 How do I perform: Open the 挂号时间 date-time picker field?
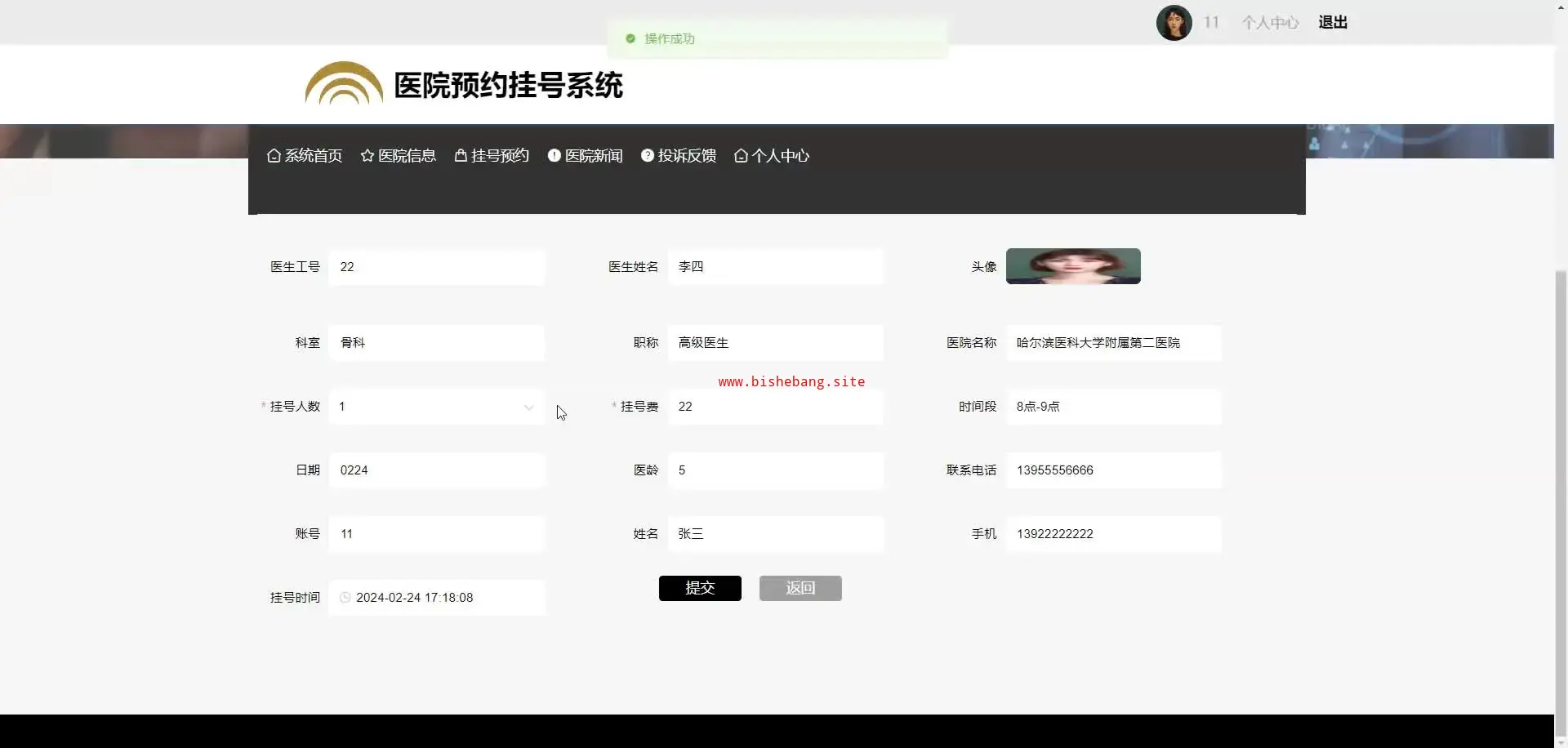coord(436,598)
